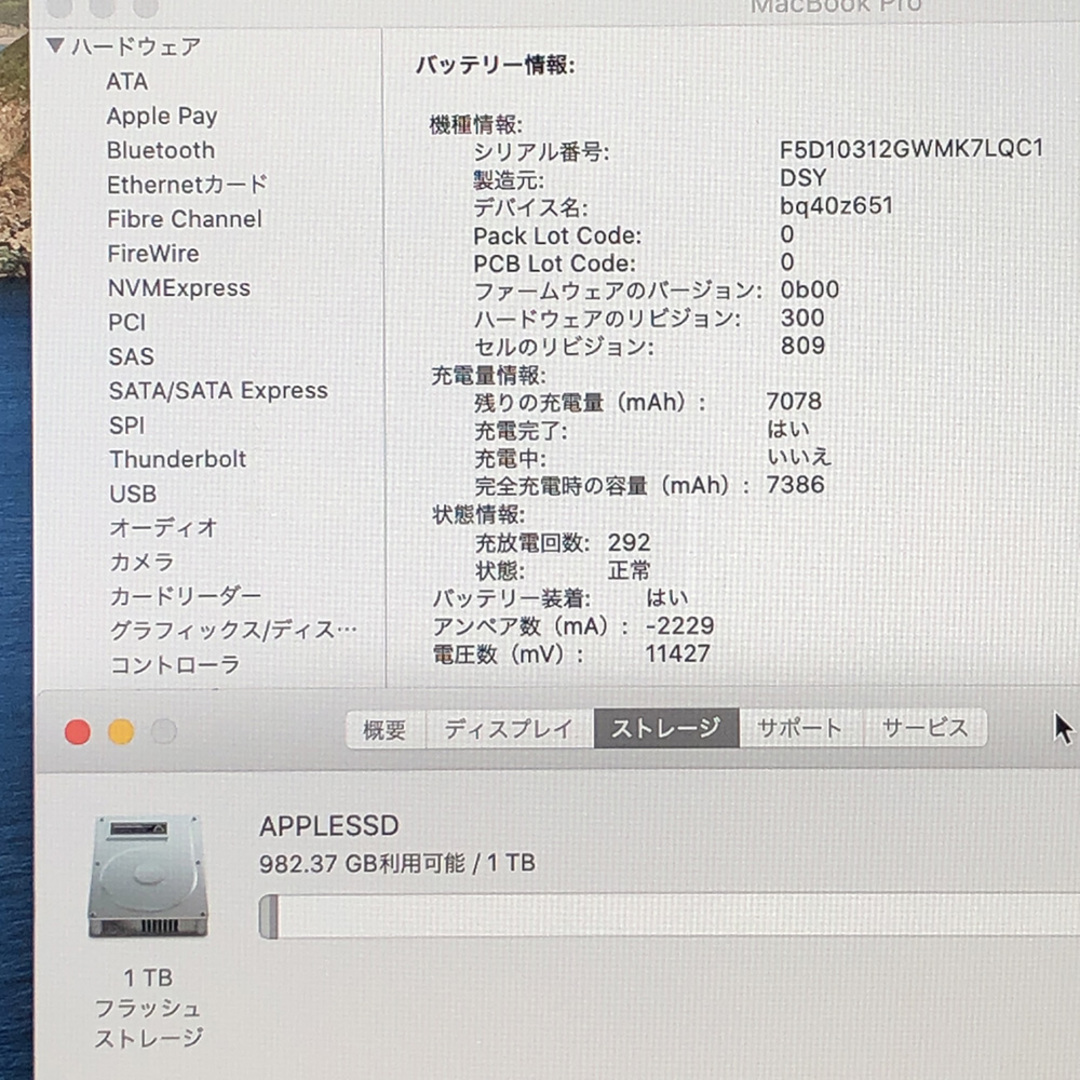Click device name bq40z651
The width and height of the screenshot is (1080, 1080).
(836, 206)
